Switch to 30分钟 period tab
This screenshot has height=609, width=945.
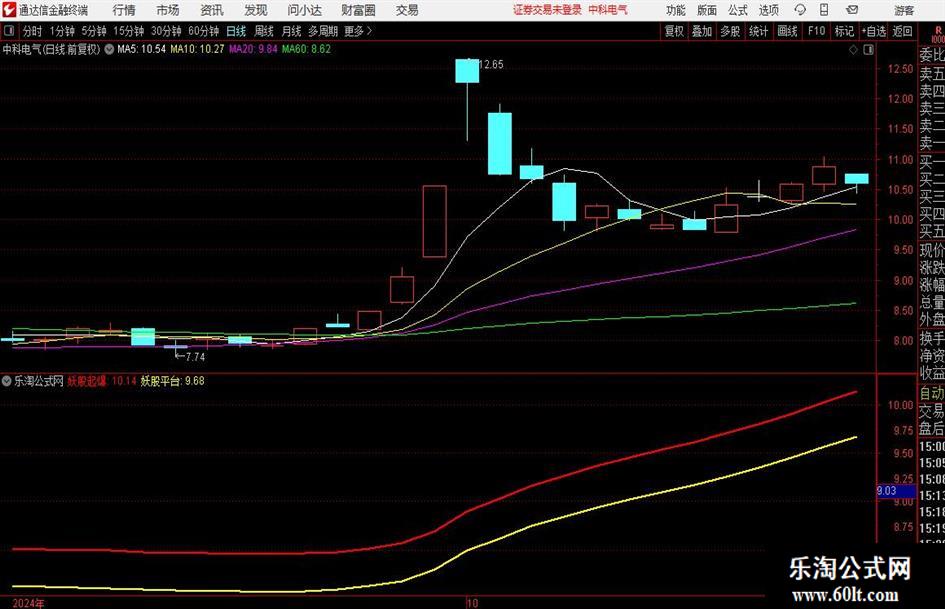[x=166, y=31]
